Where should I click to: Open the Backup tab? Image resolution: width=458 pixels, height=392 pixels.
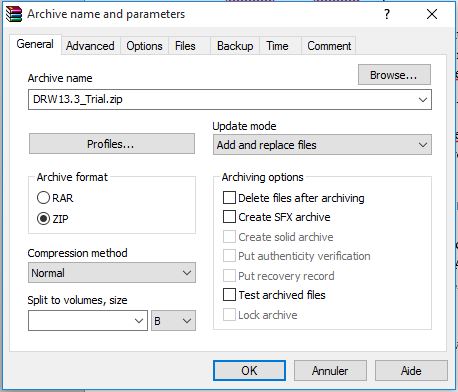point(235,46)
